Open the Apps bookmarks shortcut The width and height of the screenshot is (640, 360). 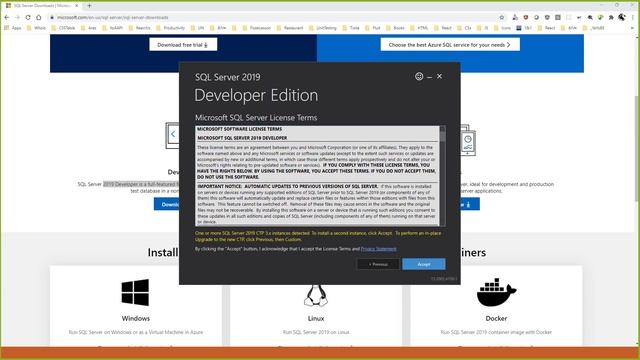click(12, 28)
